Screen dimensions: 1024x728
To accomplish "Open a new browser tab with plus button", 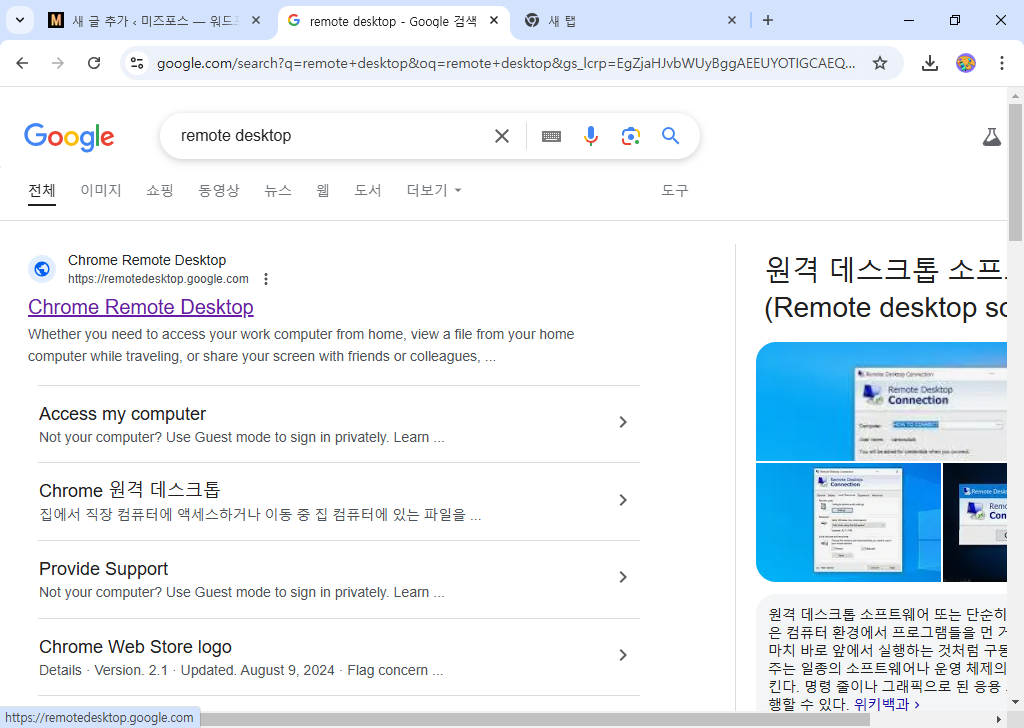I will 768,20.
